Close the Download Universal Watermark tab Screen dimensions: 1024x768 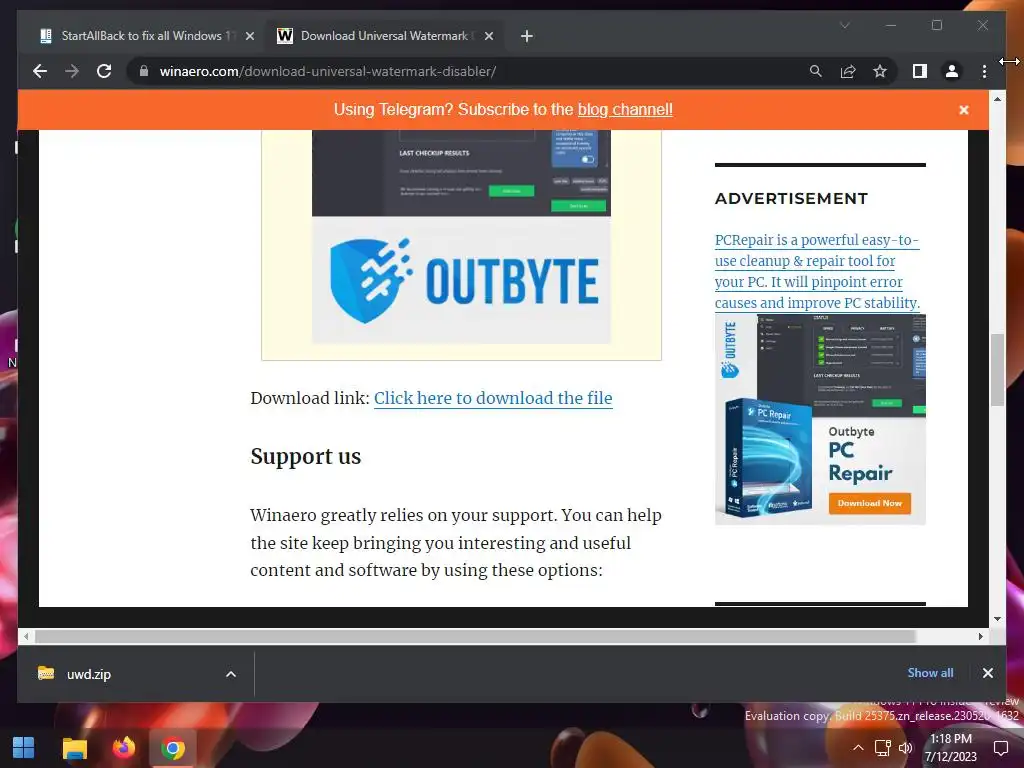pos(488,36)
